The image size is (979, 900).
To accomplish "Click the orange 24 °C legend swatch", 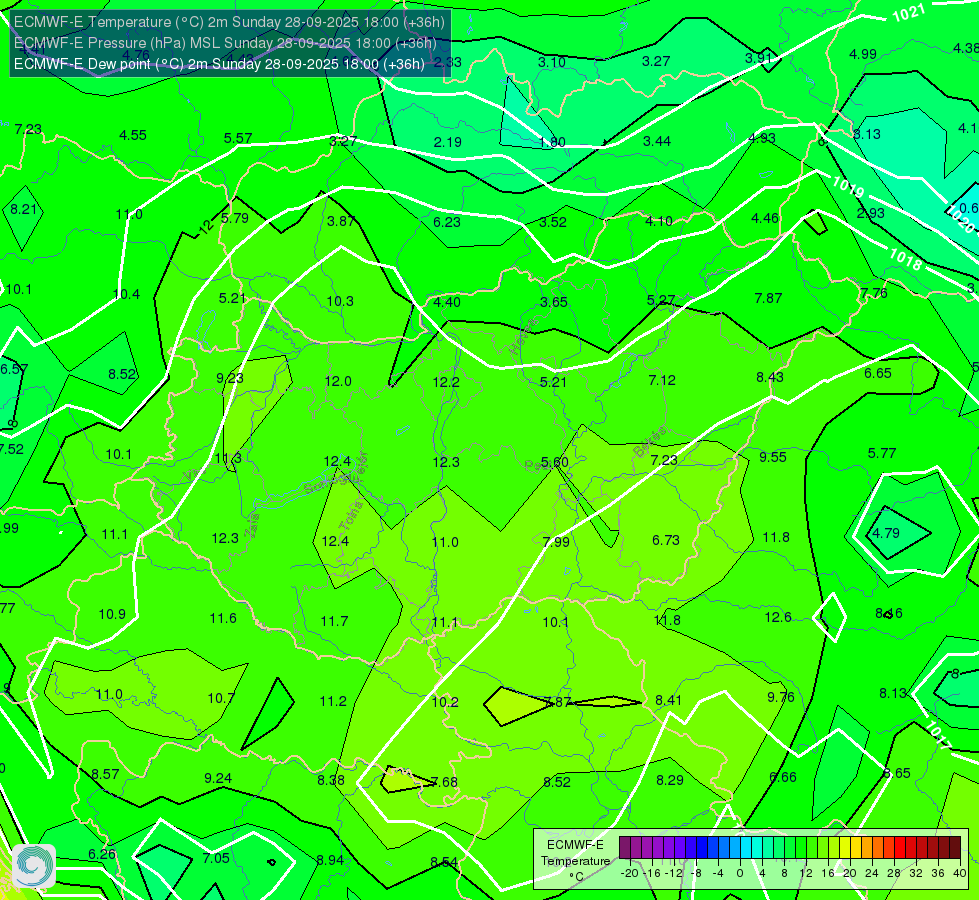I will 867,848.
